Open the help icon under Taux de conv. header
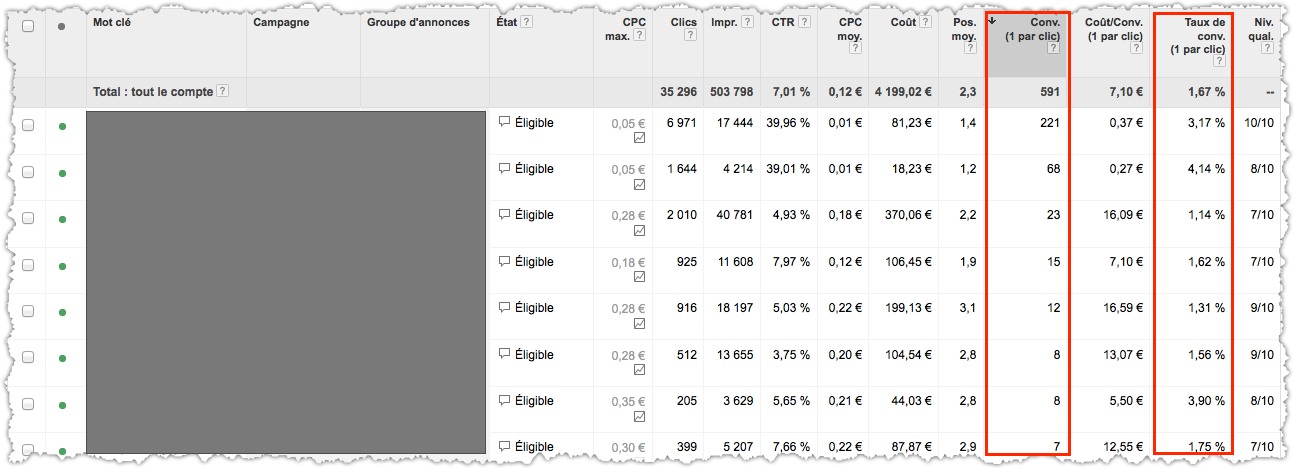The height and width of the screenshot is (468, 1294). (1219, 61)
